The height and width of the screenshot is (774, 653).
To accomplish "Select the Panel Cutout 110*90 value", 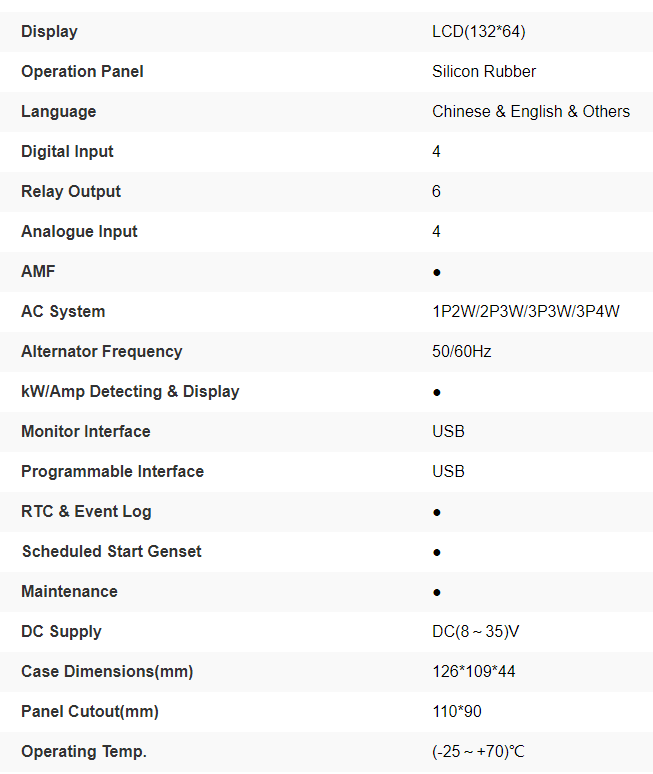I will coord(455,712).
